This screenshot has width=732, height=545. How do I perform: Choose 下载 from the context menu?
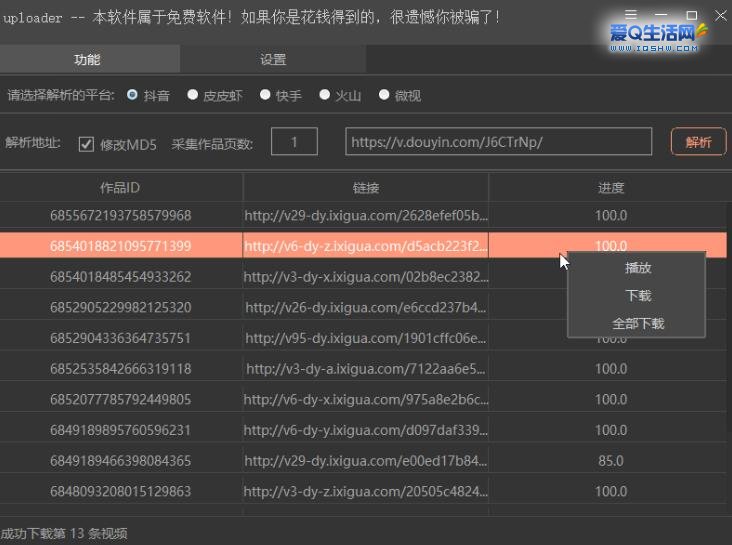point(638,295)
